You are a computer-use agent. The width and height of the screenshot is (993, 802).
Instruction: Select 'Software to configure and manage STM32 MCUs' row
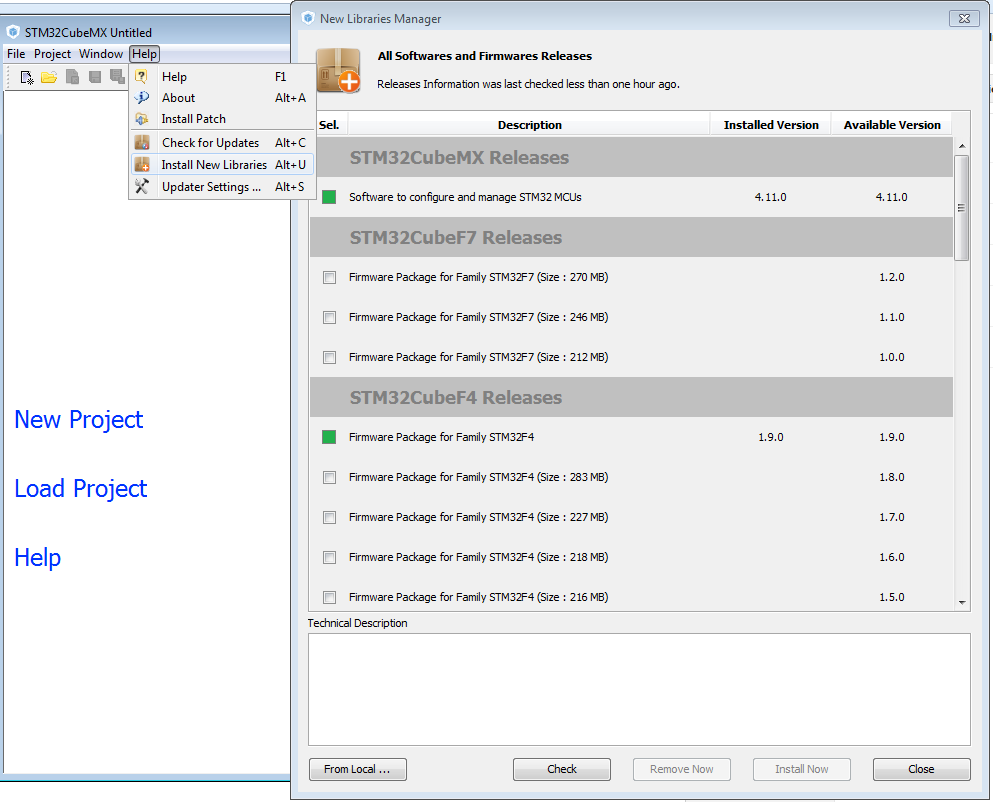[631, 197]
